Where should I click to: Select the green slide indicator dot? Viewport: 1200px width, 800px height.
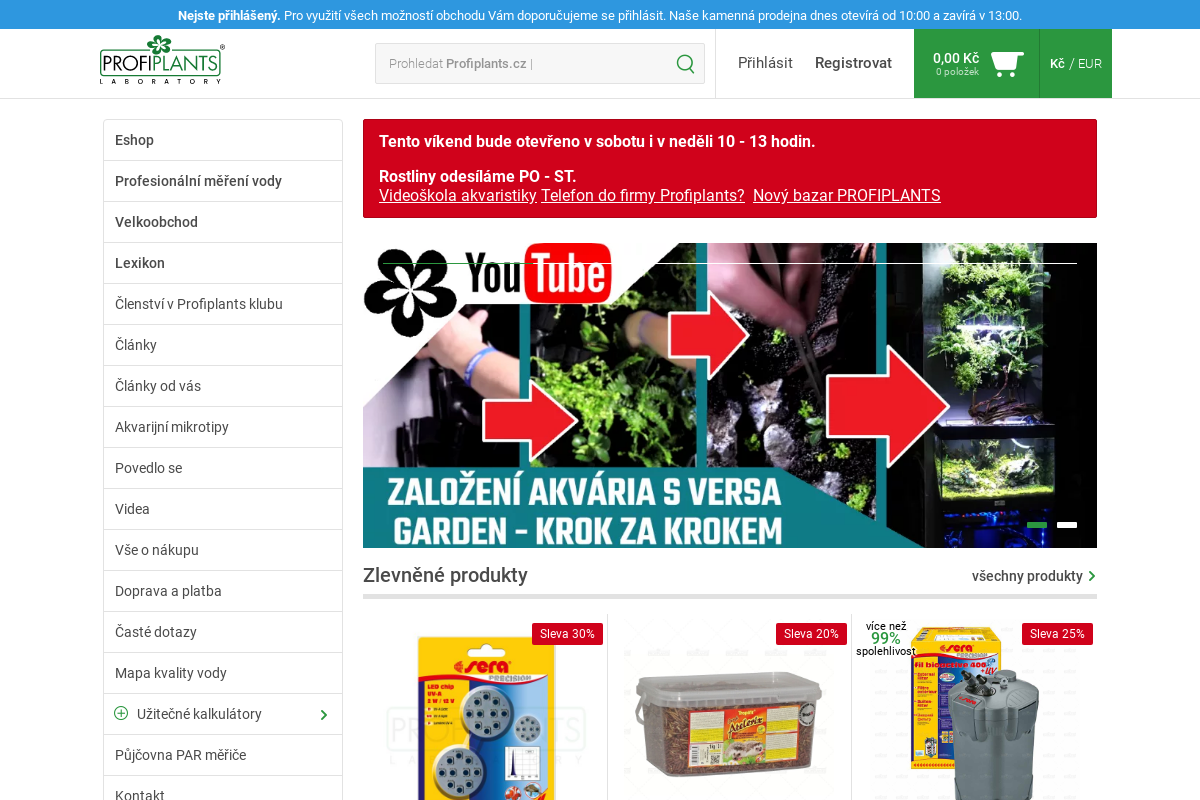click(1035, 524)
